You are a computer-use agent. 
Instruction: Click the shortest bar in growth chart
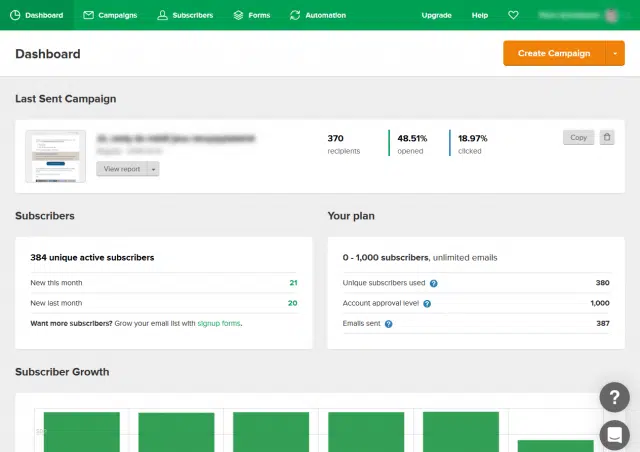tap(556, 446)
